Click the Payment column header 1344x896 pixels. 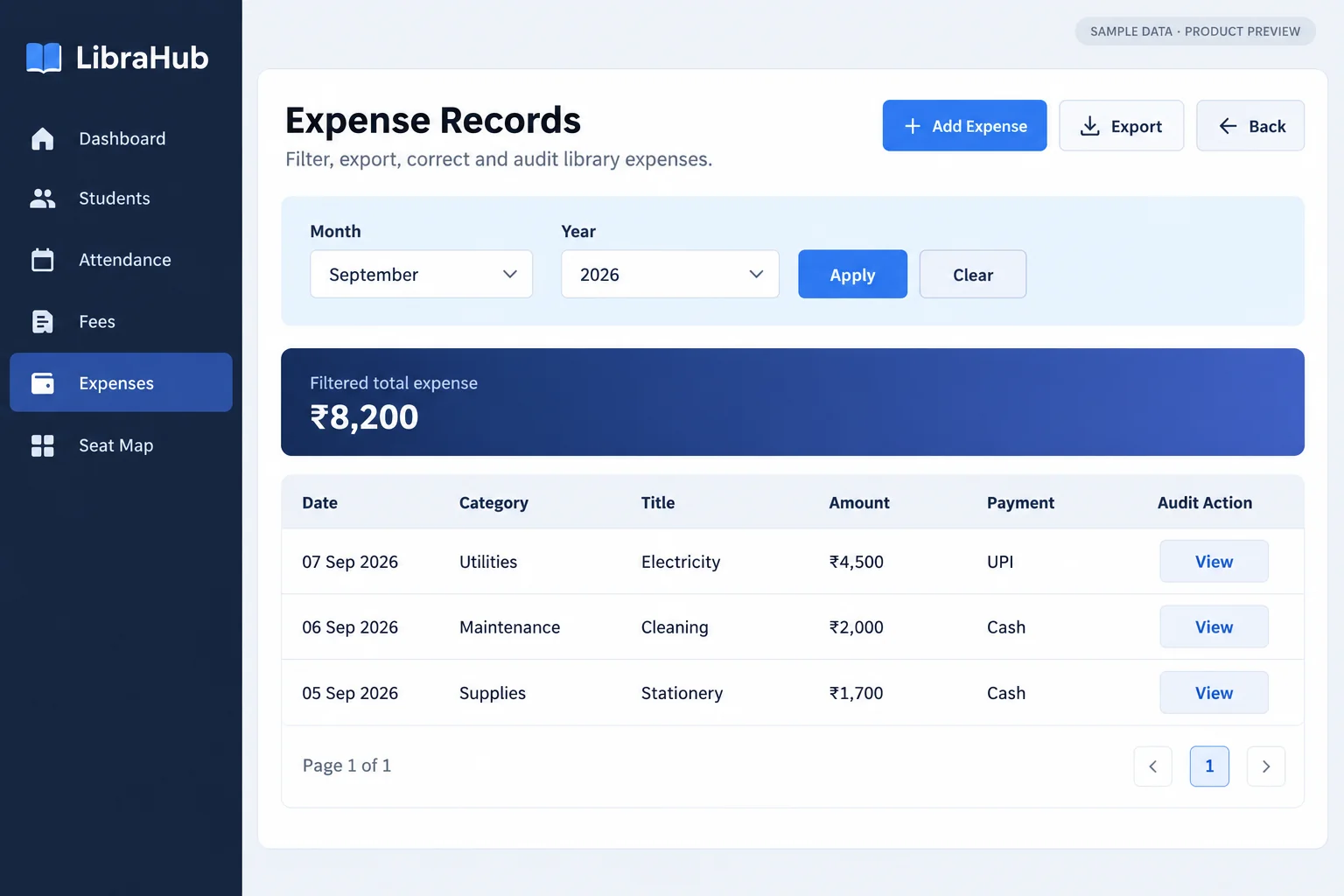(x=1020, y=503)
